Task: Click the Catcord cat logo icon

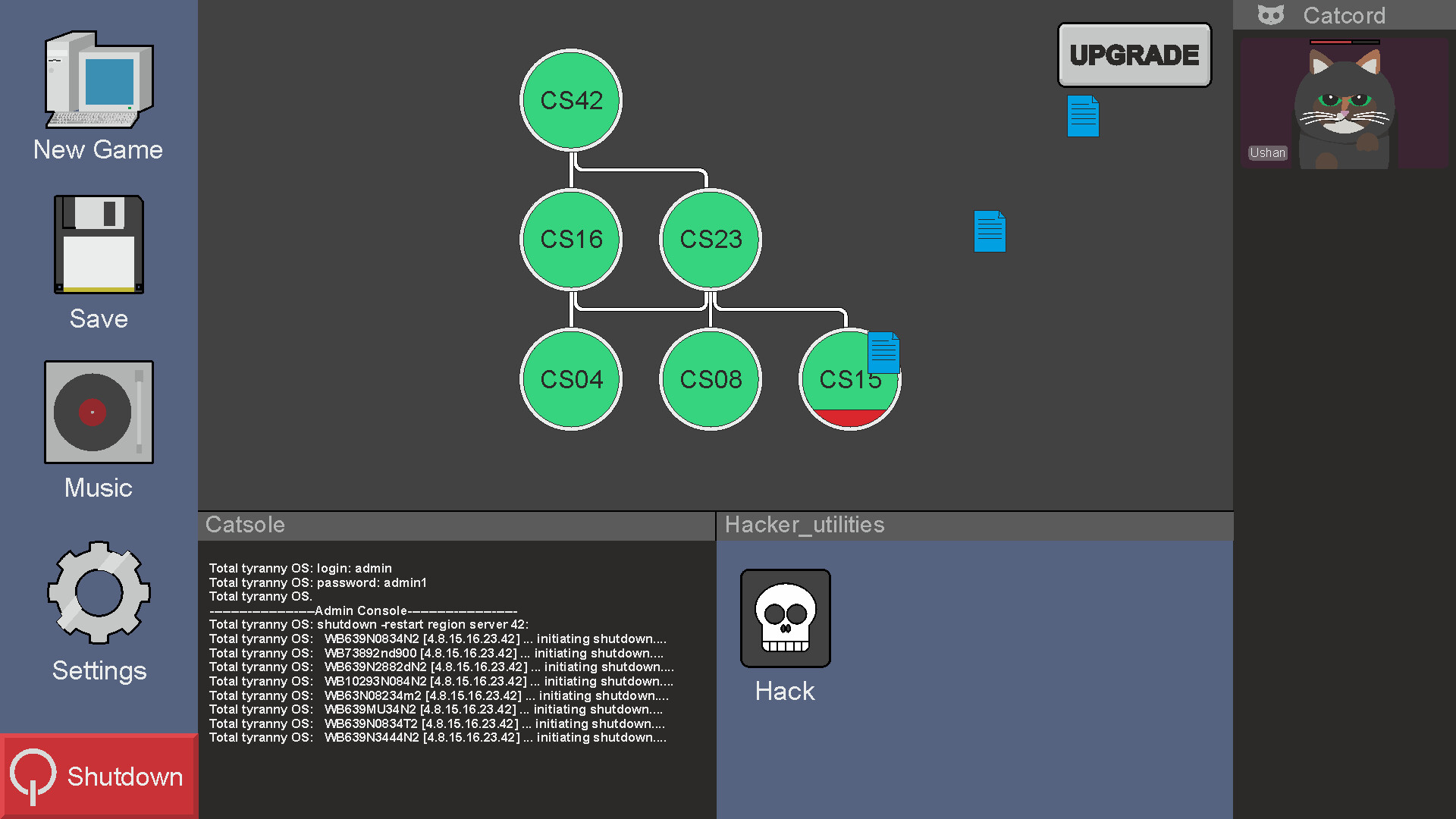Action: 1271,15
